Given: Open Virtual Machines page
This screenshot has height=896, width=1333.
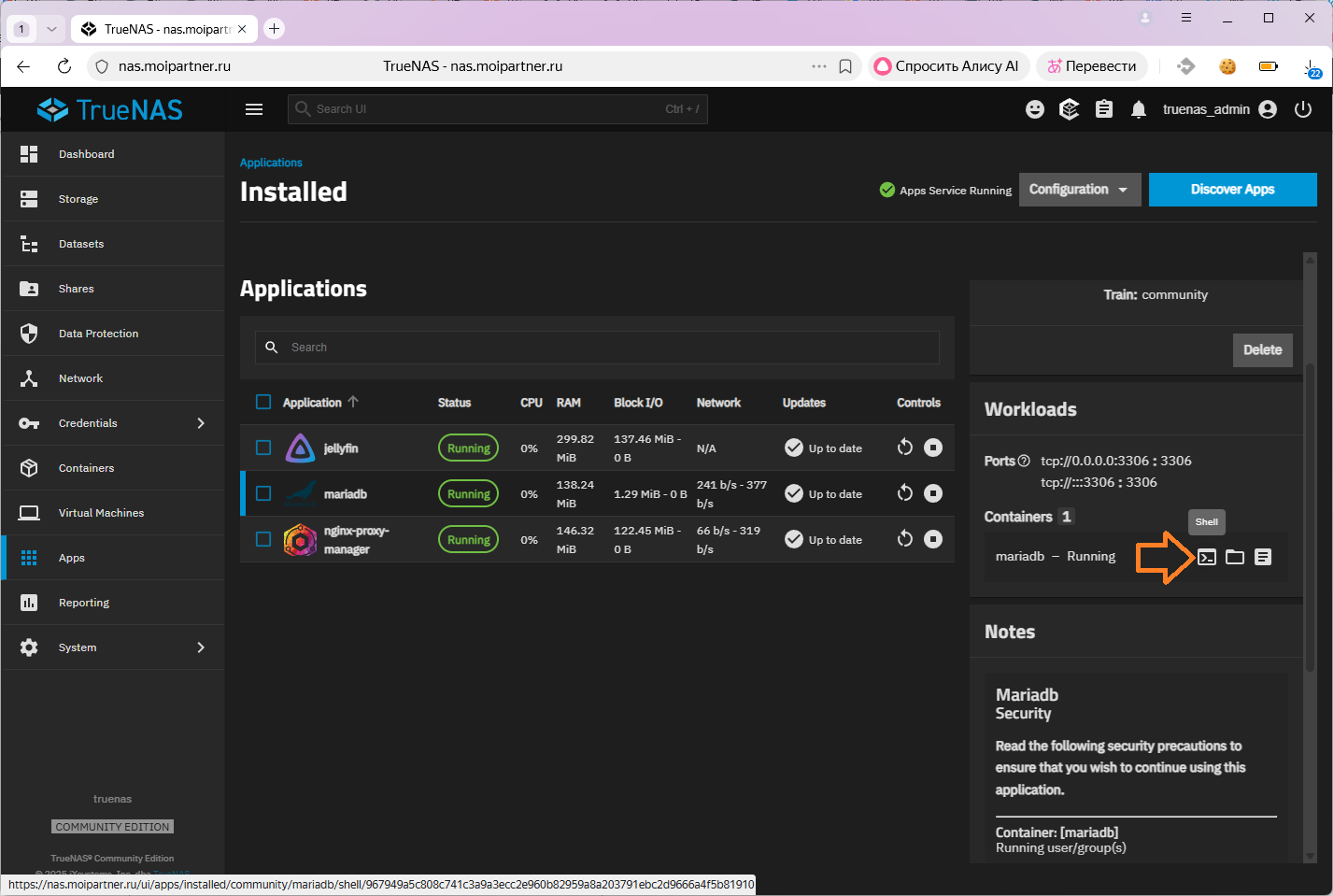Looking at the screenshot, I should (x=101, y=513).
